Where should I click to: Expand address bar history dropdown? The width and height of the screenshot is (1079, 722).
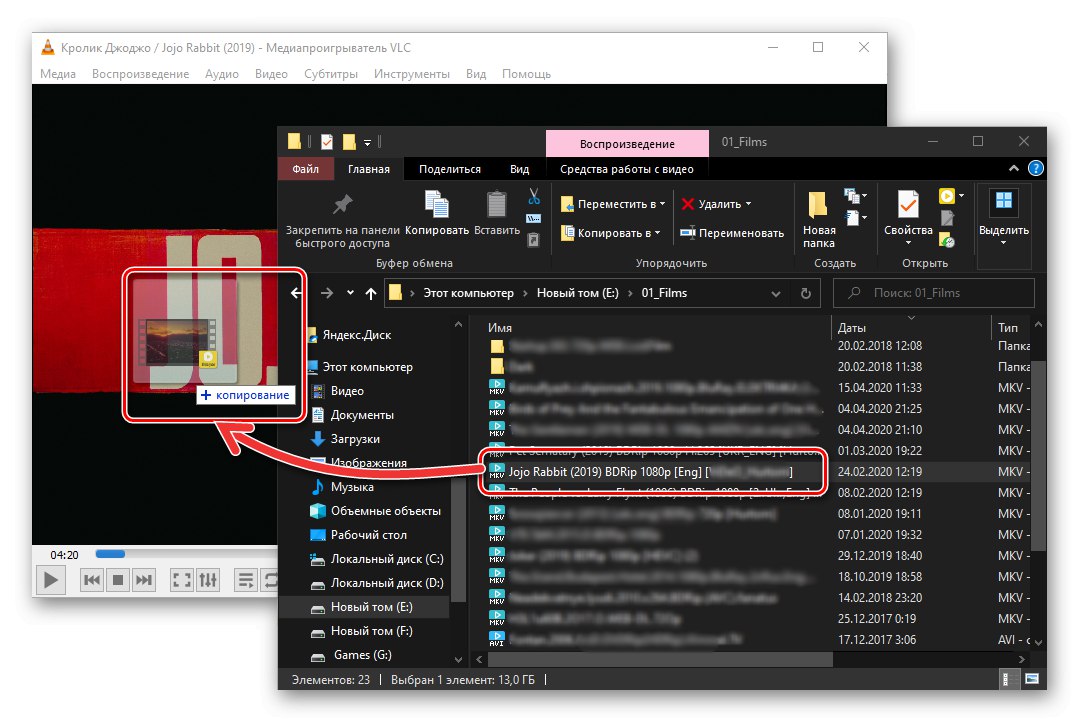776,294
